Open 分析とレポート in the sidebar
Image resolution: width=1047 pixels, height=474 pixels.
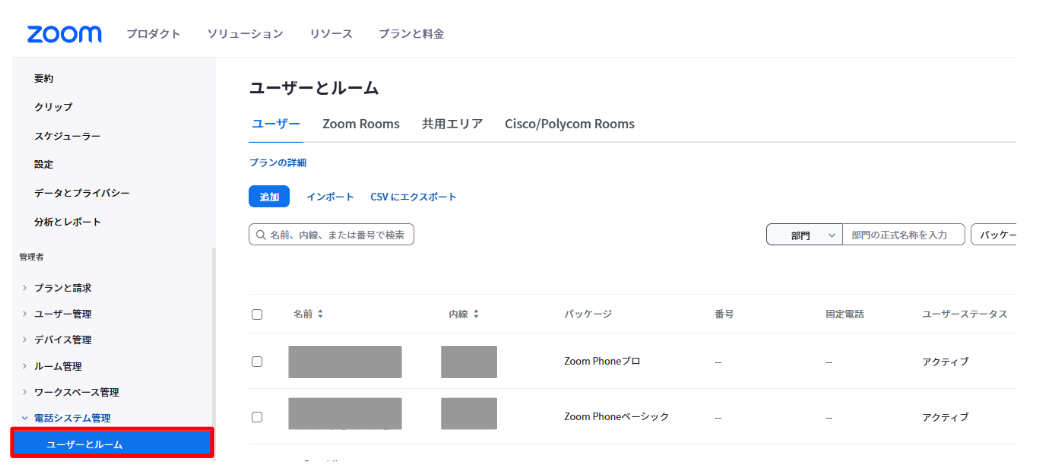(x=67, y=222)
